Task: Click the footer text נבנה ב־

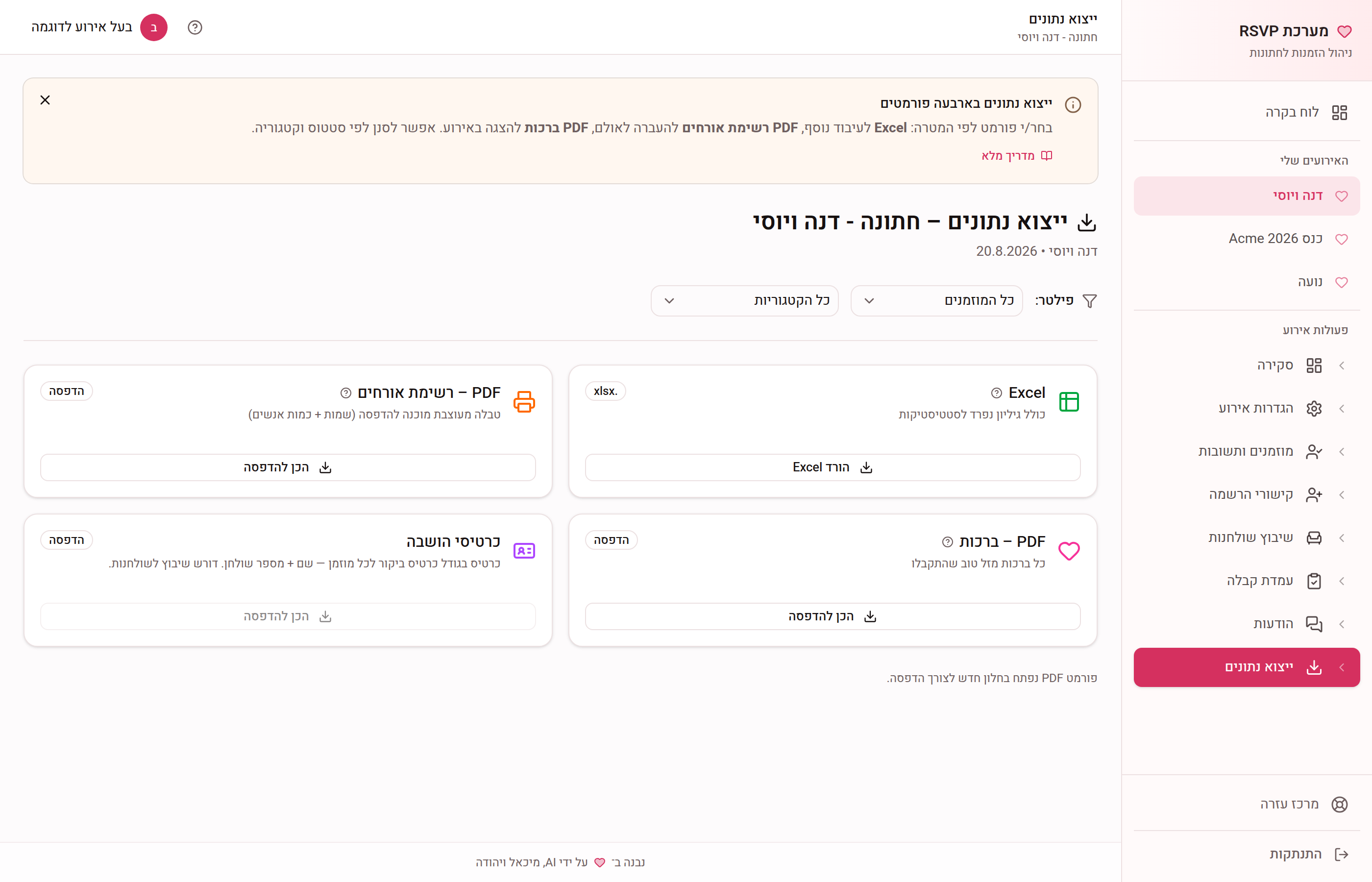Action: point(628,862)
